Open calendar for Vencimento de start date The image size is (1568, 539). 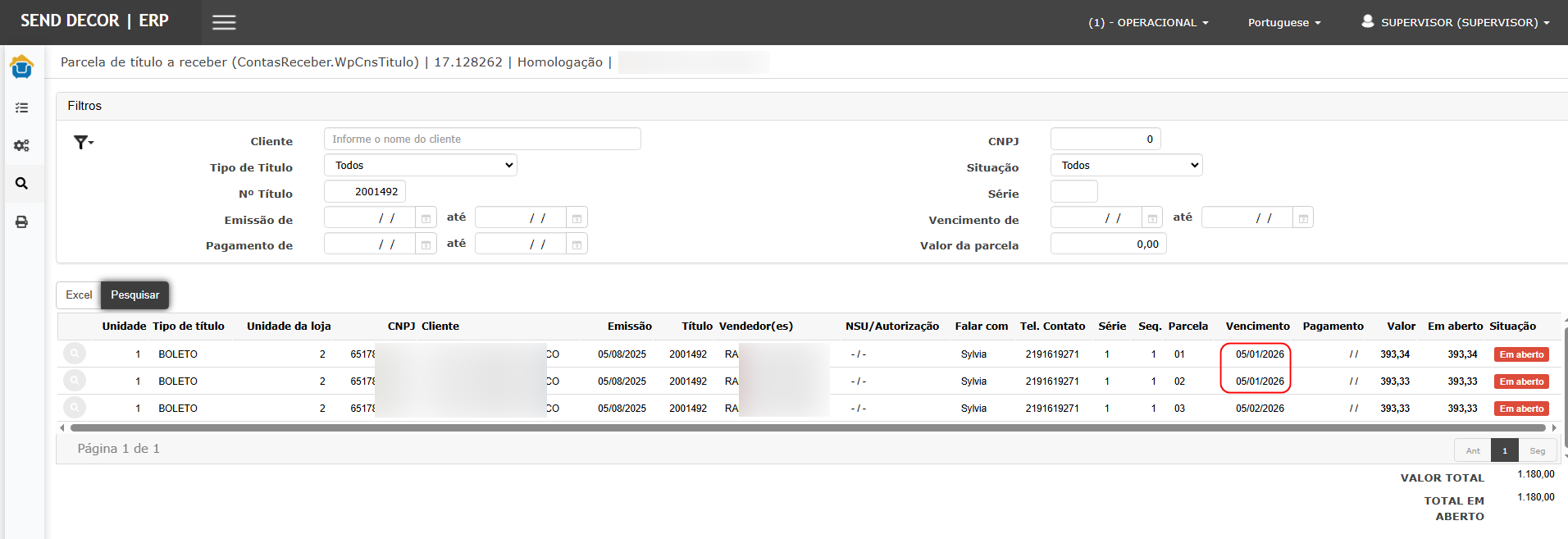tap(1152, 219)
